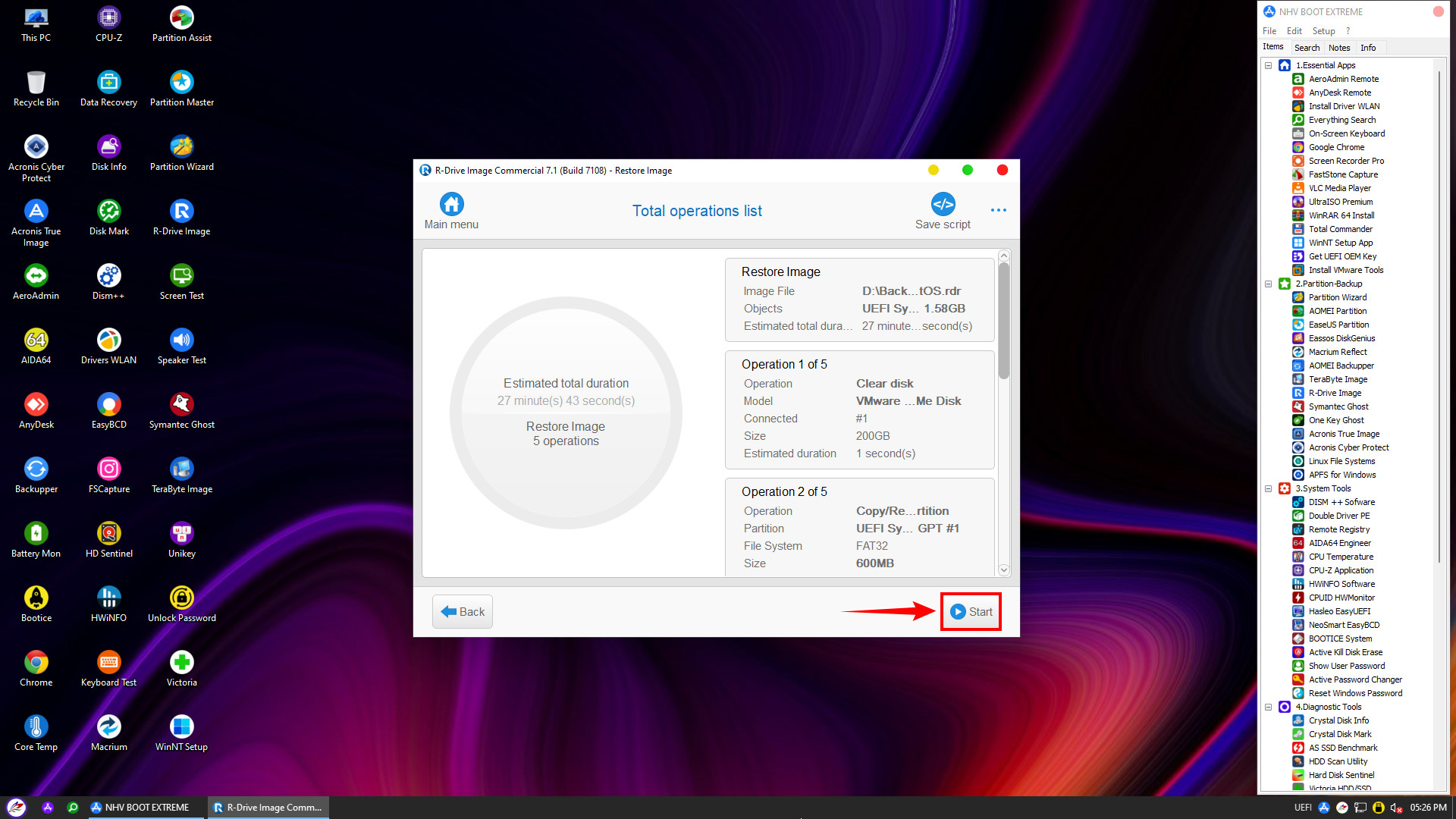This screenshot has width=1456, height=819.
Task: Select Disk Info desktop icon
Action: pyautogui.click(x=108, y=153)
